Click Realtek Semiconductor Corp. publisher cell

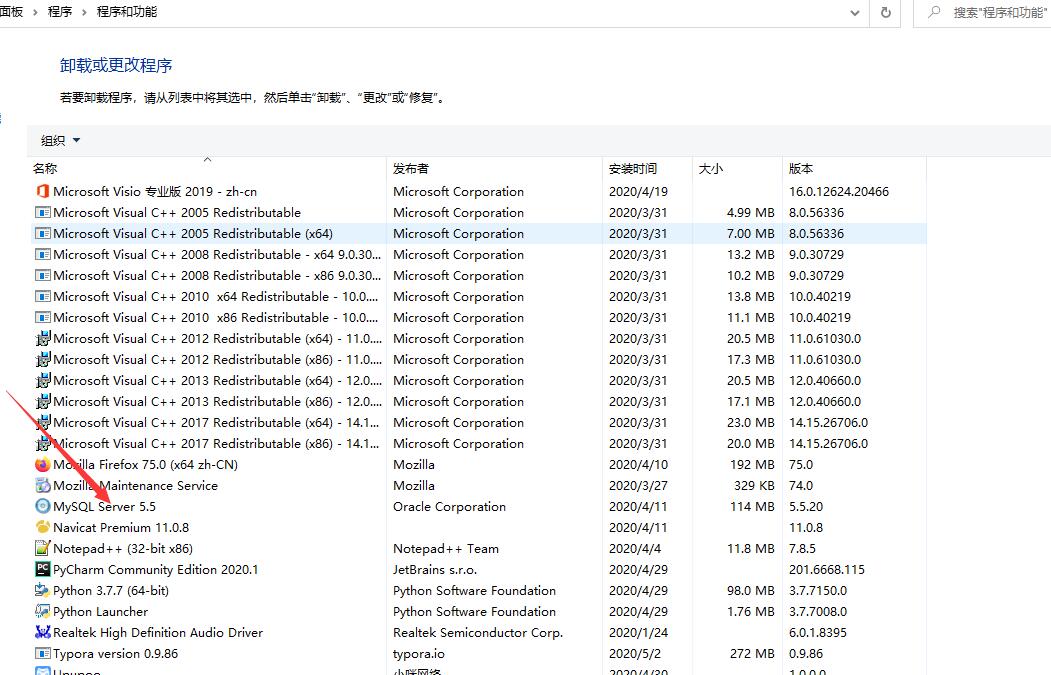point(477,632)
